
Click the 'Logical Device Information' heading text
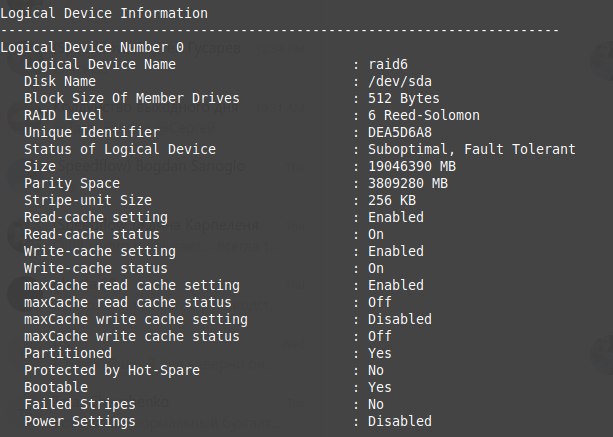[x=104, y=14]
